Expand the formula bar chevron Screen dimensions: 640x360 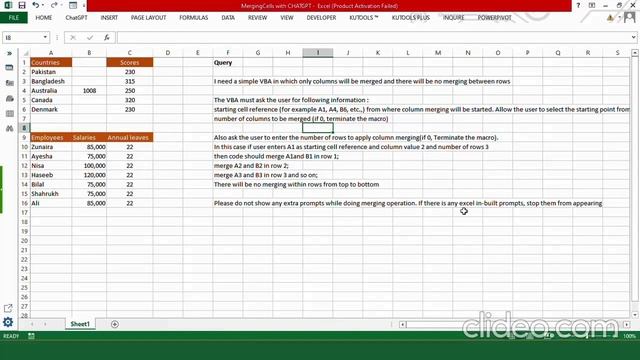(633, 38)
